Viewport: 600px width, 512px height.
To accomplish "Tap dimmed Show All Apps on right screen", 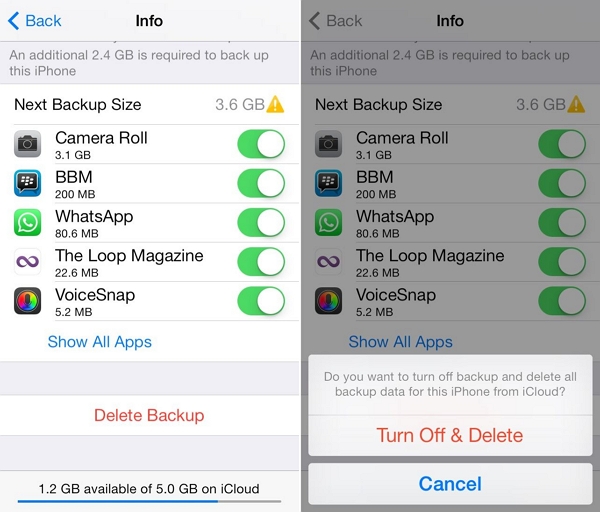I will [400, 342].
